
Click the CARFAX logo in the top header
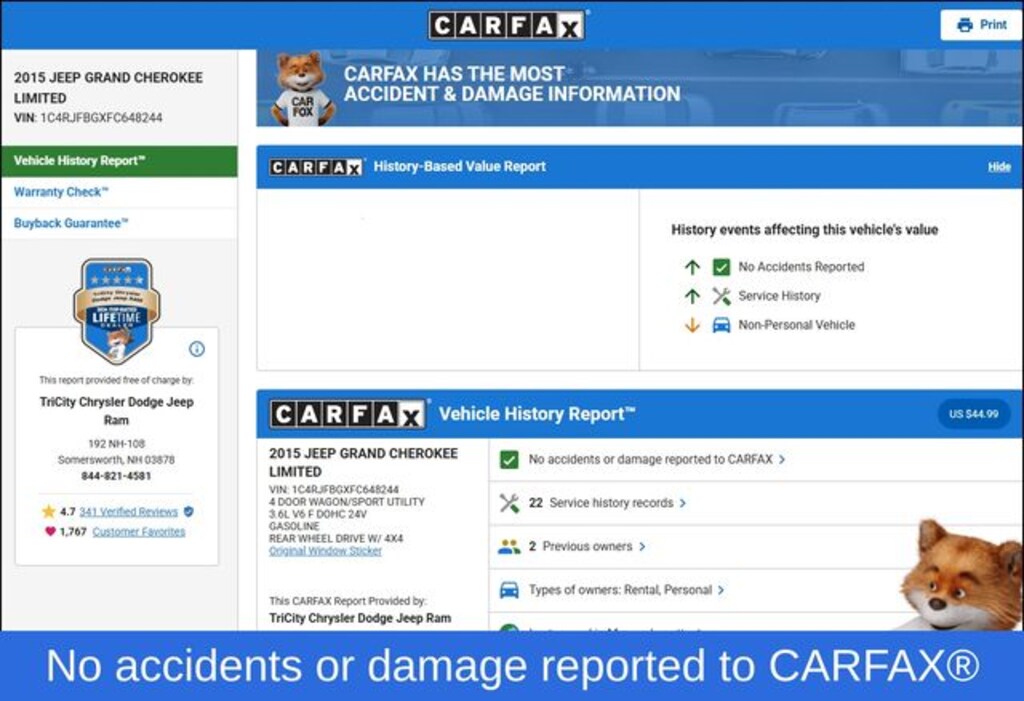point(507,25)
